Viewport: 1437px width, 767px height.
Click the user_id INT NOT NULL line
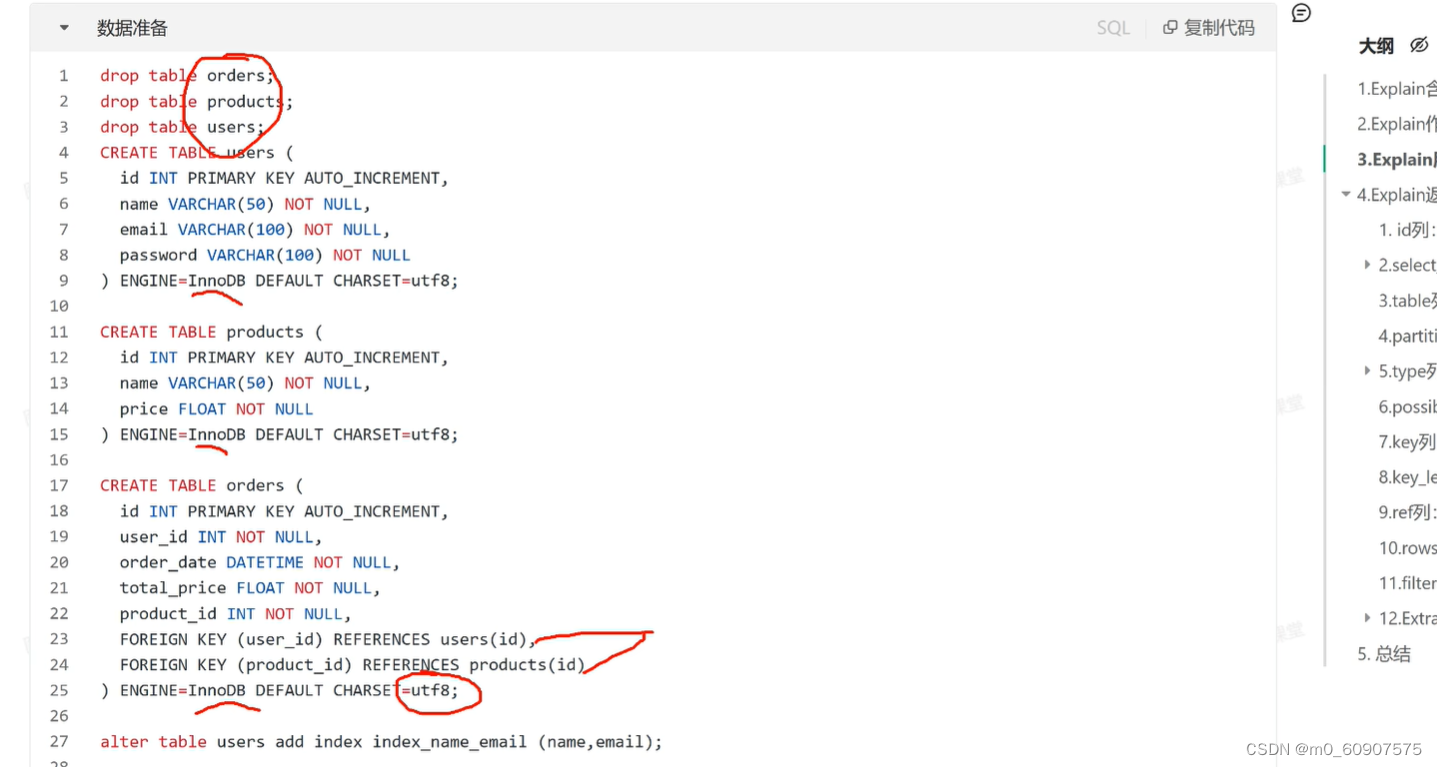tap(221, 537)
